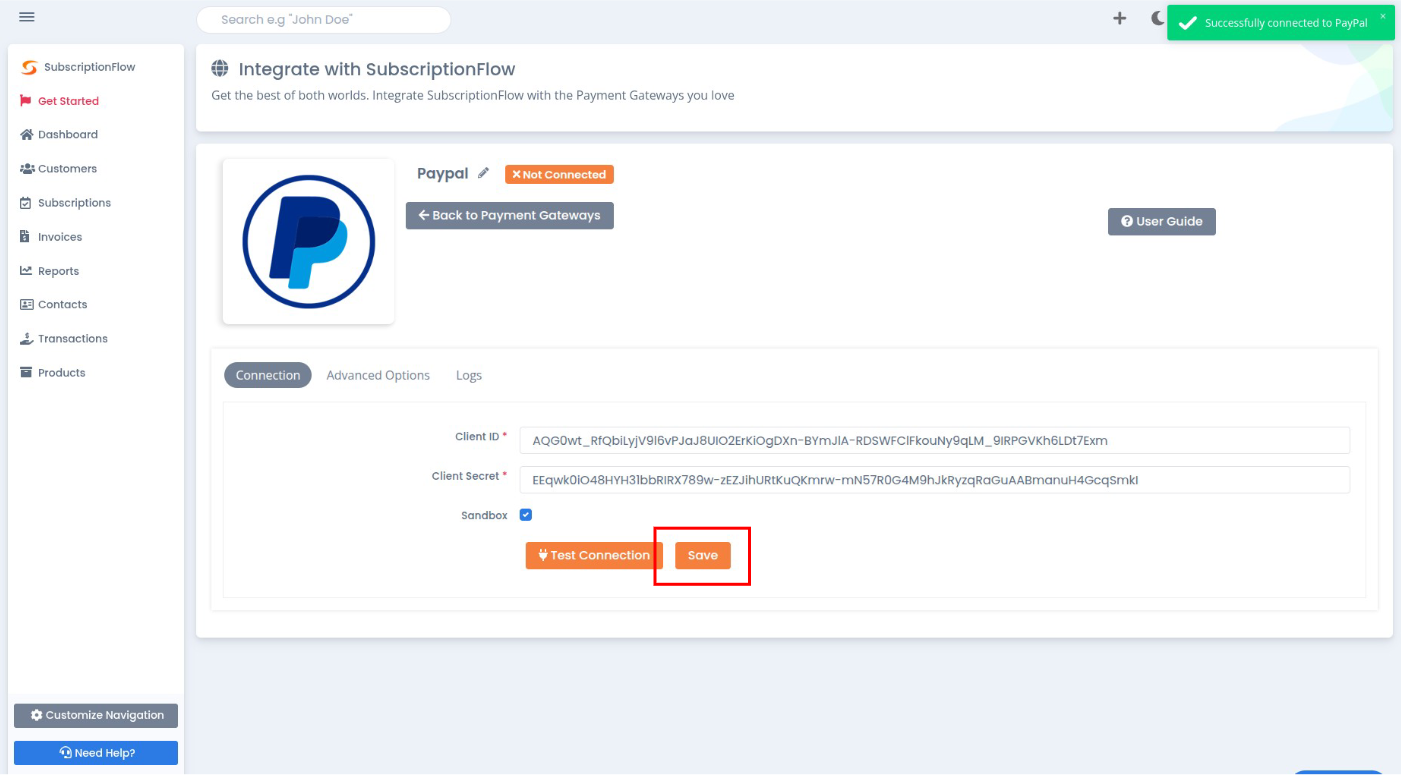The width and height of the screenshot is (1401, 776).
Task: Switch to the Advanced Options tab
Action: [x=378, y=375]
